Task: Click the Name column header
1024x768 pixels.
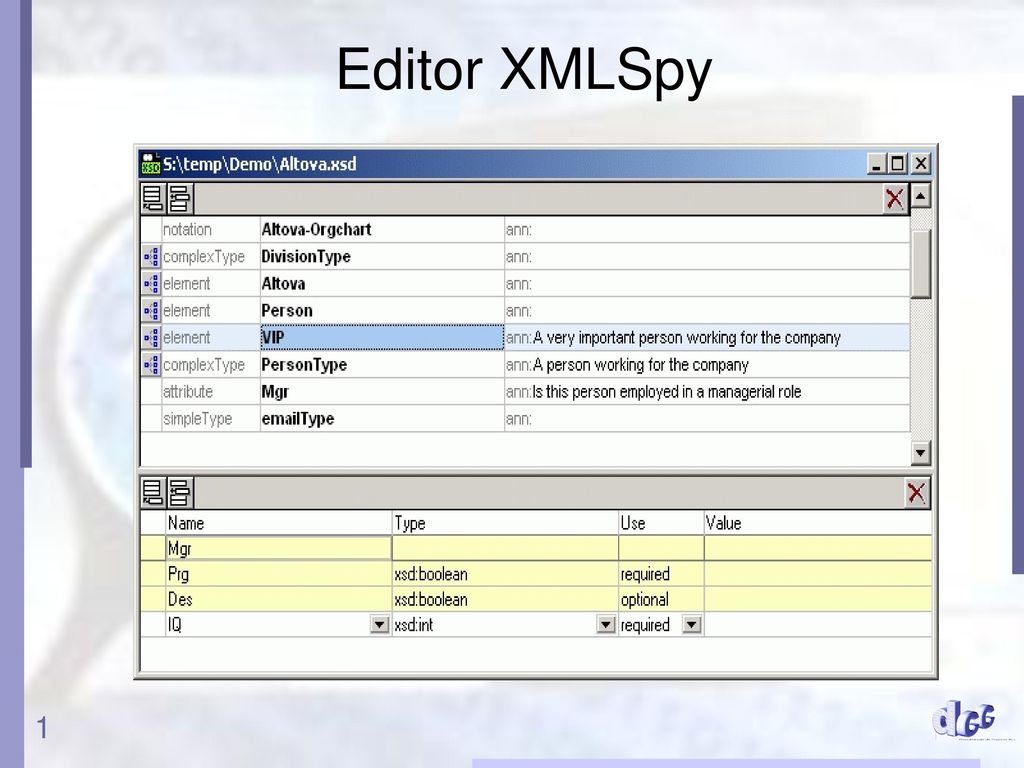Action: 278,523
